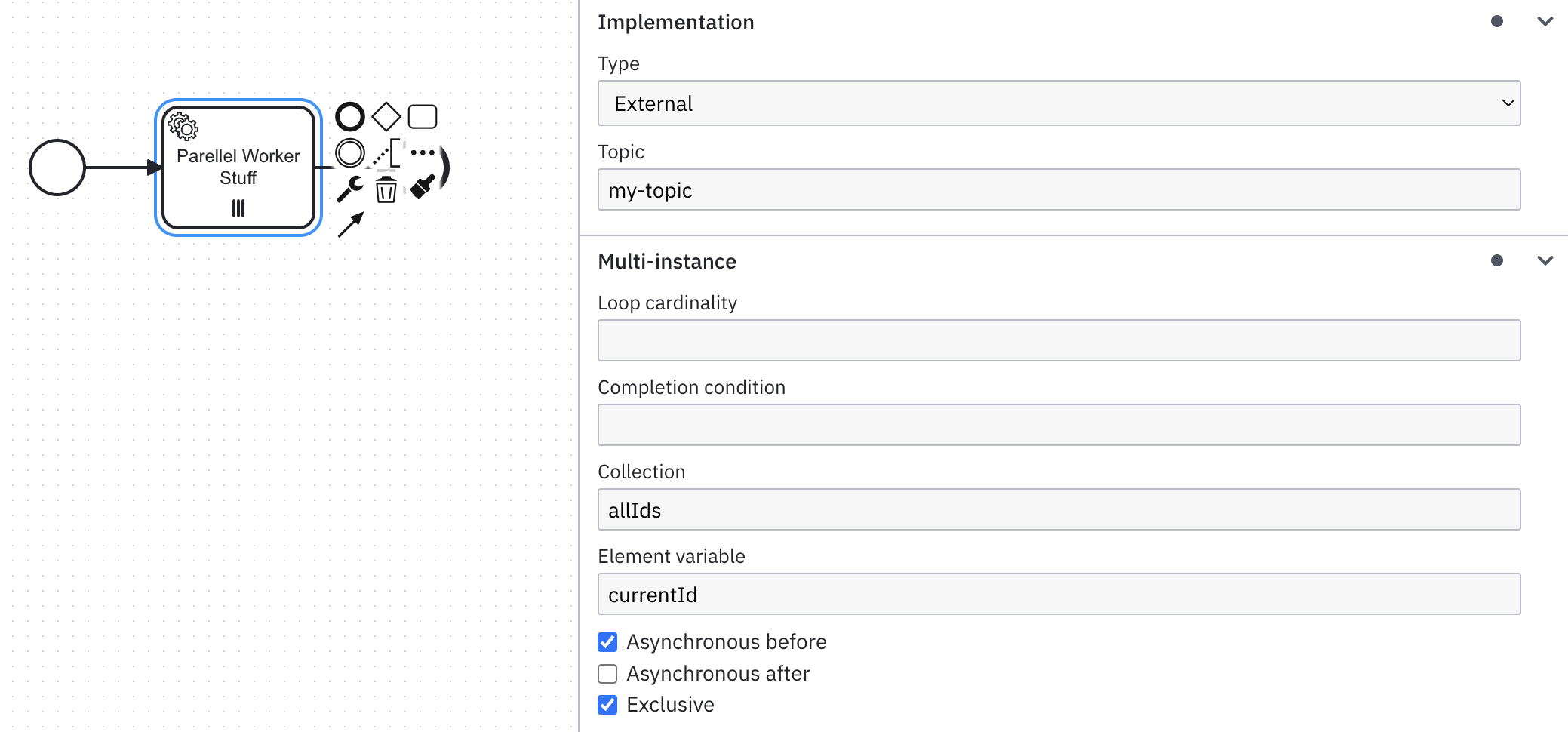Append task rectangle from context pad
This screenshot has width=1568, height=732.
(x=422, y=117)
